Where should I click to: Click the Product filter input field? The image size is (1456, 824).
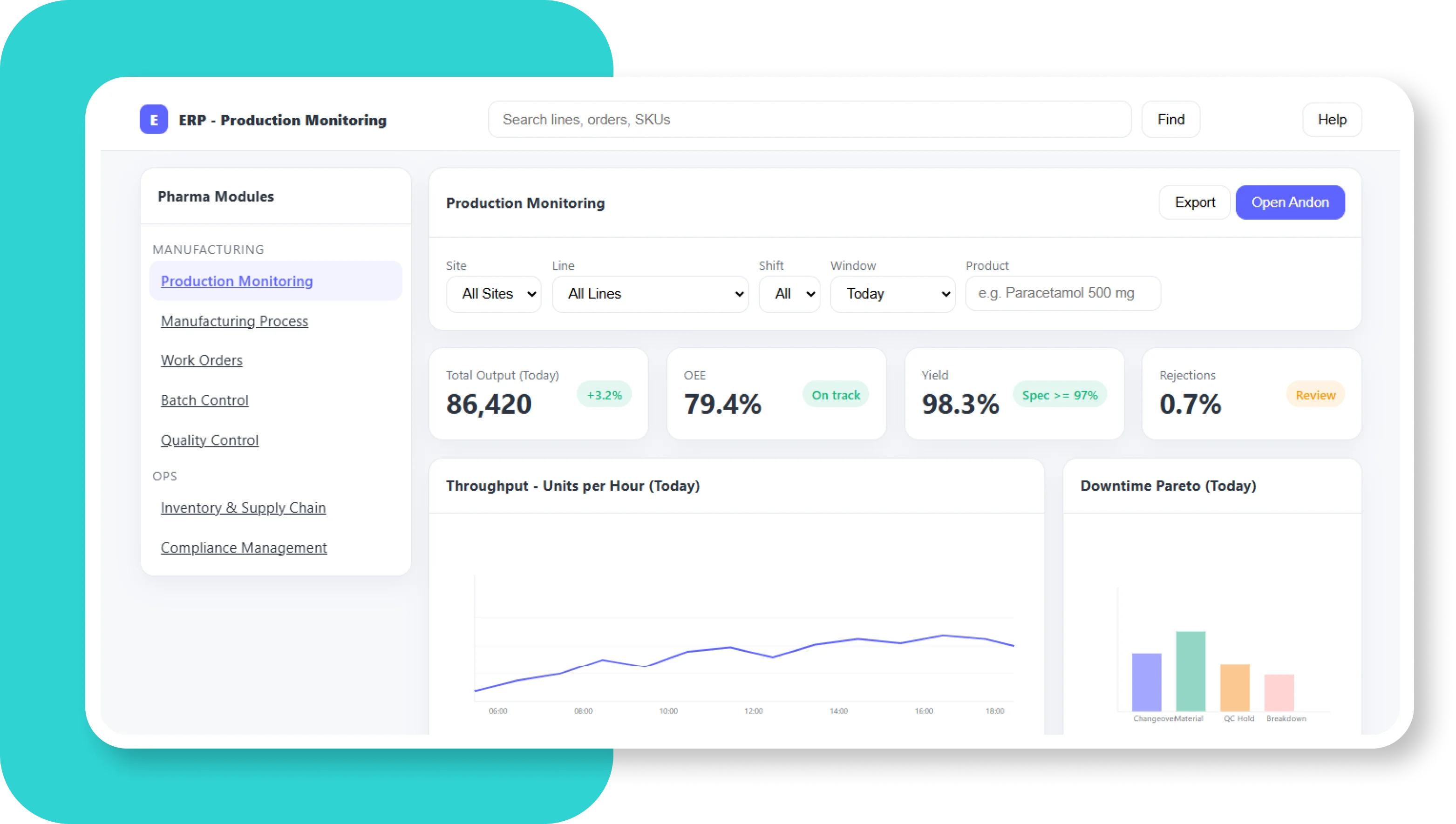1062,293
